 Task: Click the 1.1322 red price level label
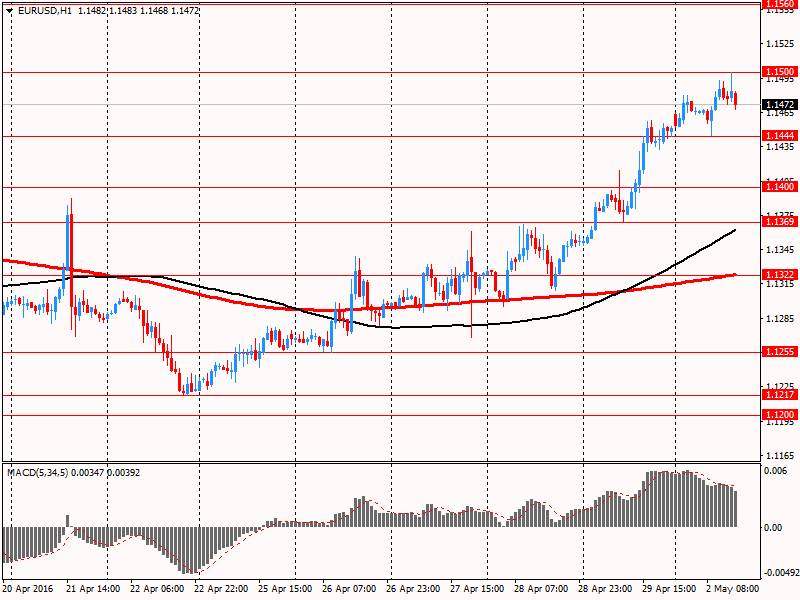point(780,275)
